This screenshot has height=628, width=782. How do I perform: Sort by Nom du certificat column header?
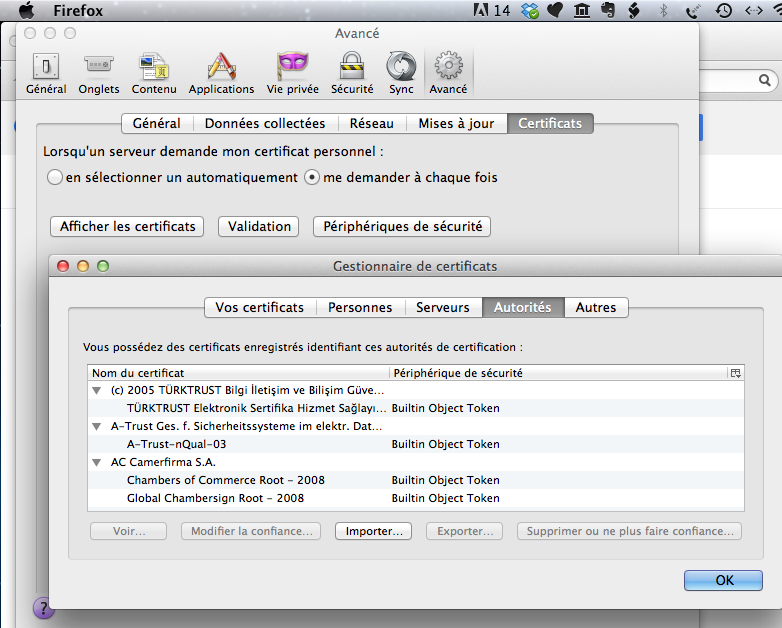238,373
